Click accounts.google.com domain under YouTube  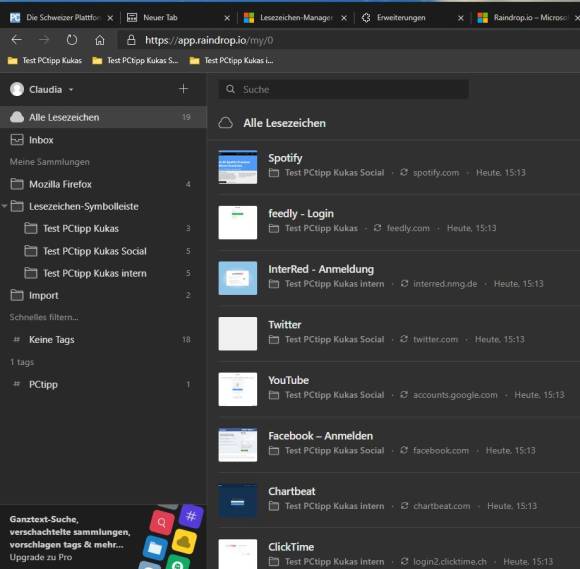pos(455,395)
